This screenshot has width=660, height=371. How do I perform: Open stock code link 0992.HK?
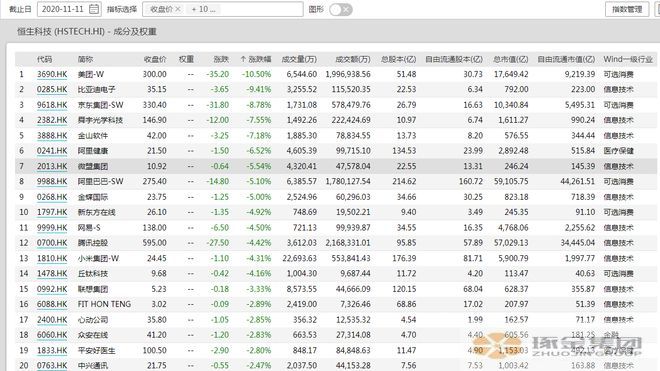click(52, 289)
